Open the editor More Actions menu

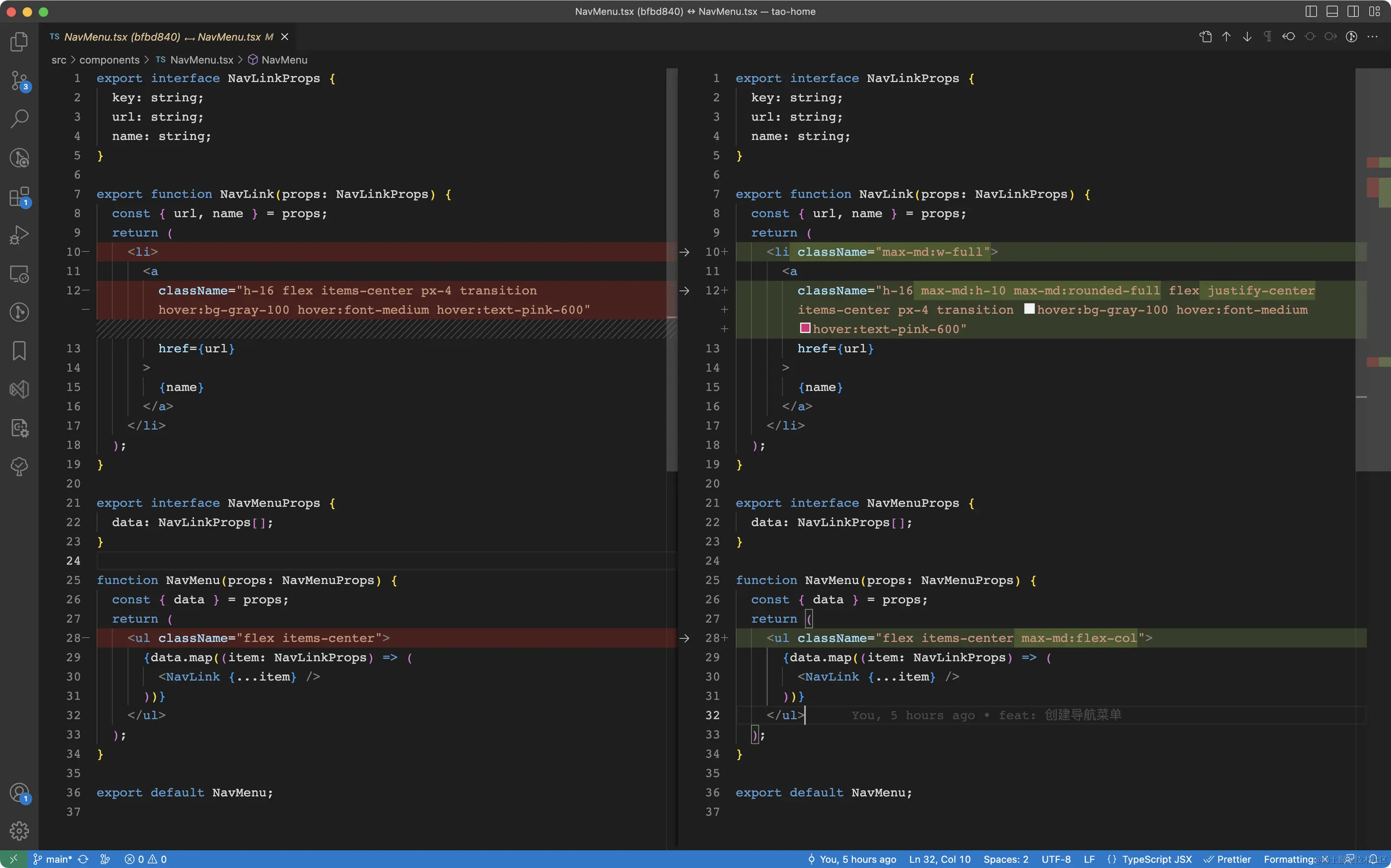coord(1373,37)
